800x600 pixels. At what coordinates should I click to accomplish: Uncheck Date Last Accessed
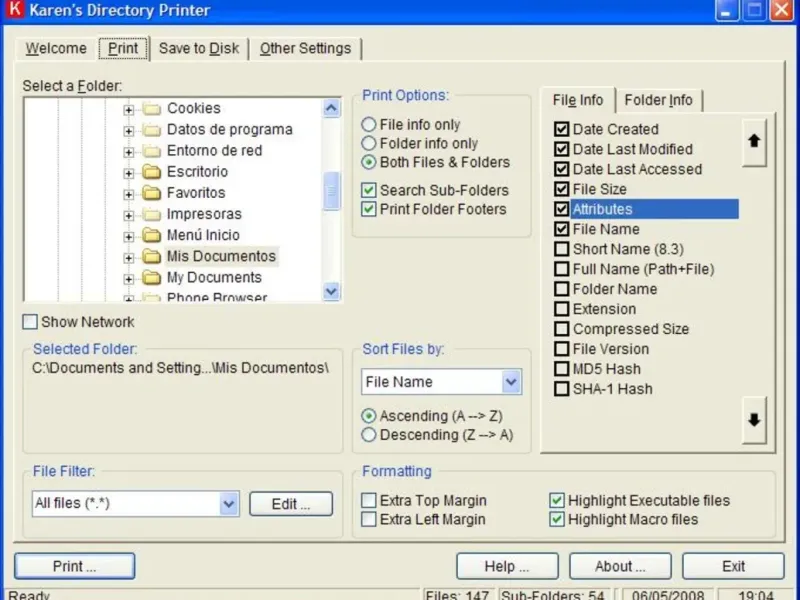(561, 169)
